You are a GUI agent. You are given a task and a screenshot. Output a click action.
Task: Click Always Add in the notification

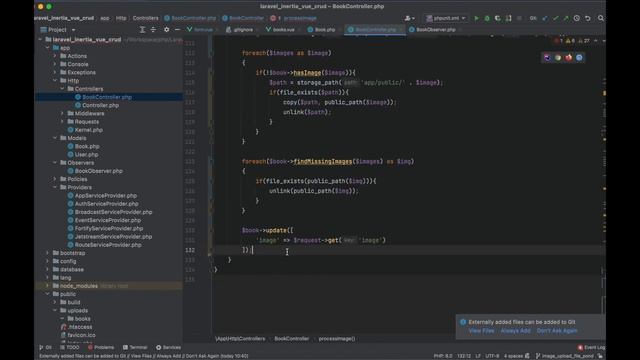click(516, 331)
